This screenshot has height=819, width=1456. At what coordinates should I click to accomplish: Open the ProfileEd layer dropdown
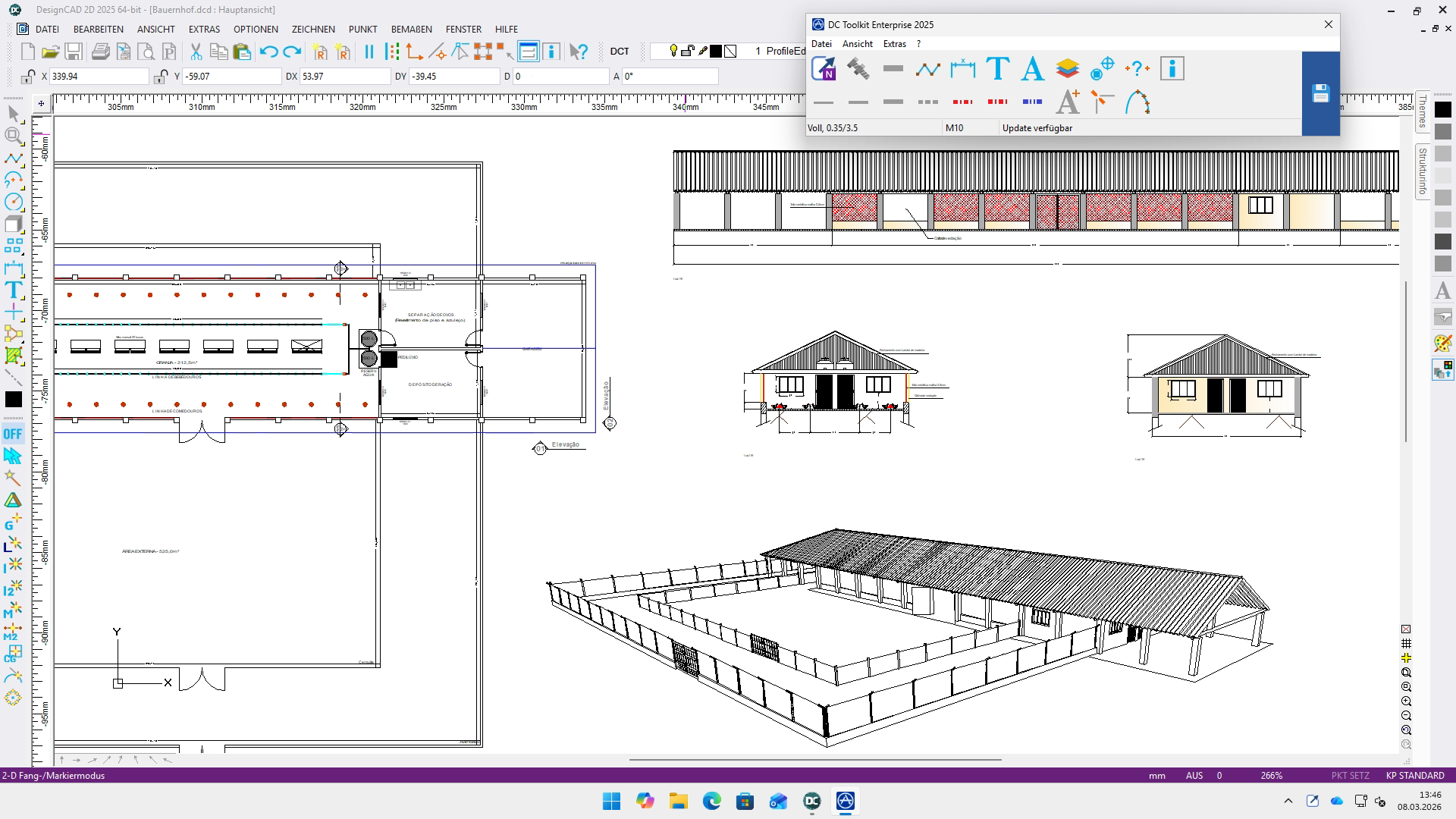pos(781,52)
